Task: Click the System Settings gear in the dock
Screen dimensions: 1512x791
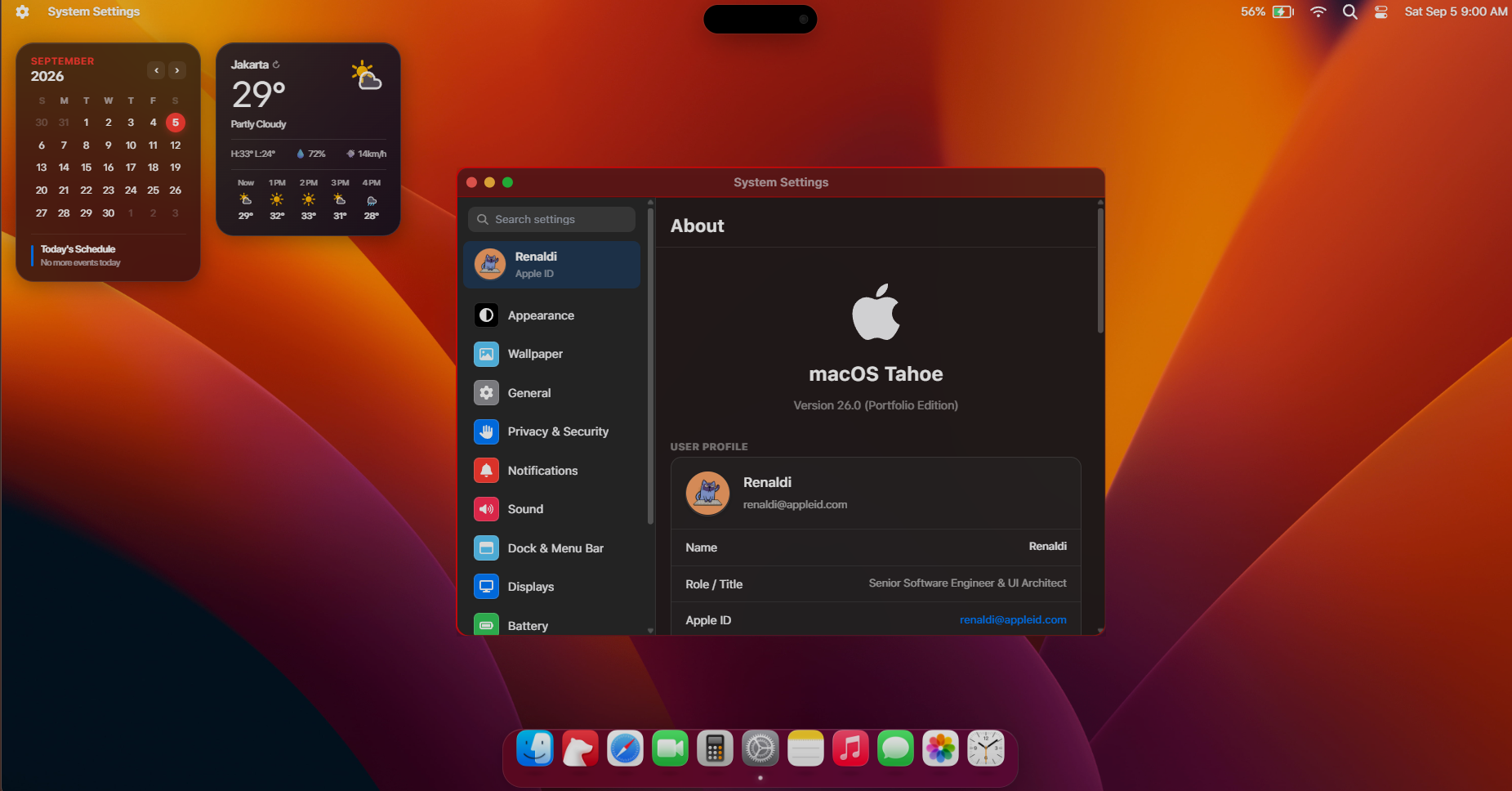Action: click(x=760, y=748)
